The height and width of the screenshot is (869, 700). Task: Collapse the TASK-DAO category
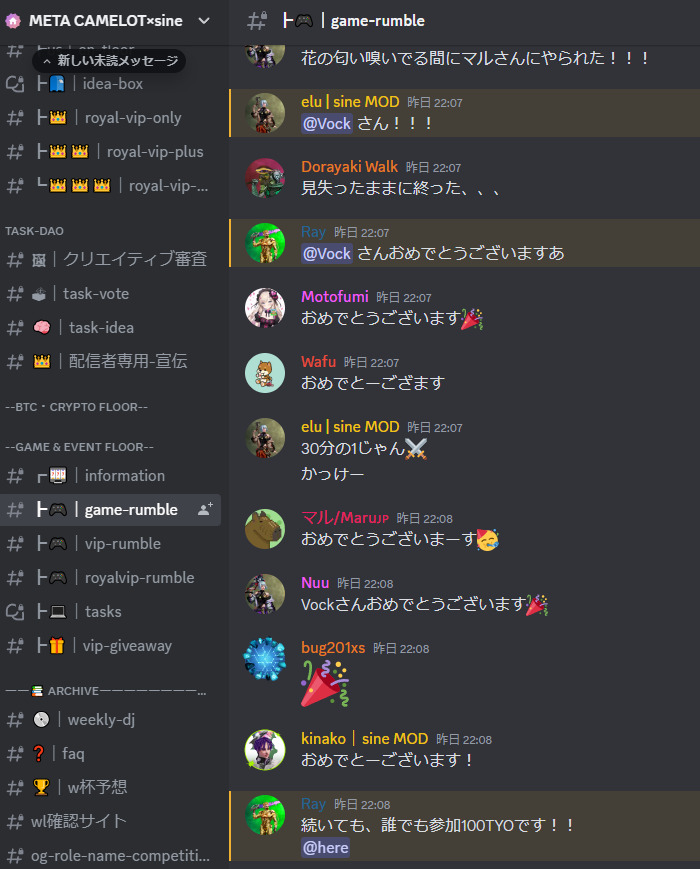pyautogui.click(x=34, y=231)
